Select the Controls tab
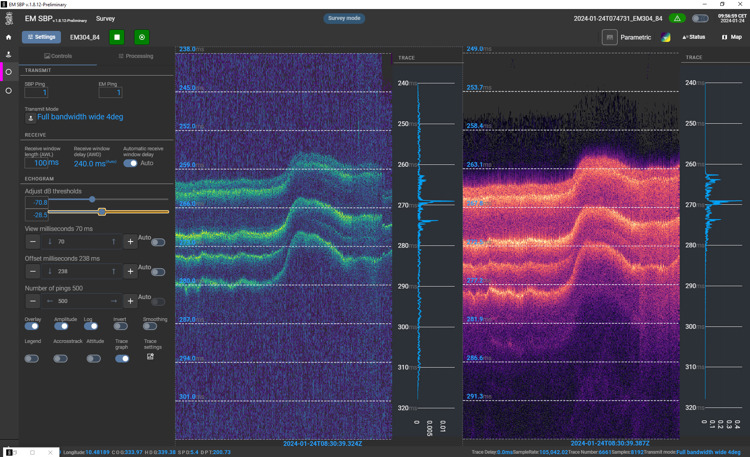The image size is (750, 457). (59, 56)
